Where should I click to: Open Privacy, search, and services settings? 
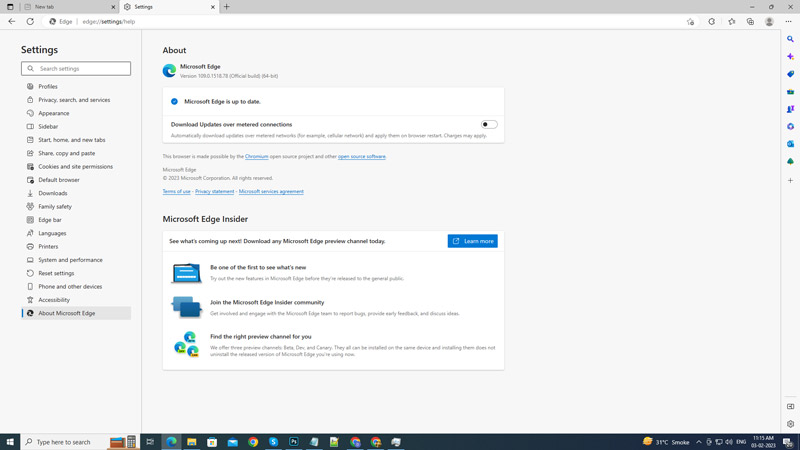(76, 100)
